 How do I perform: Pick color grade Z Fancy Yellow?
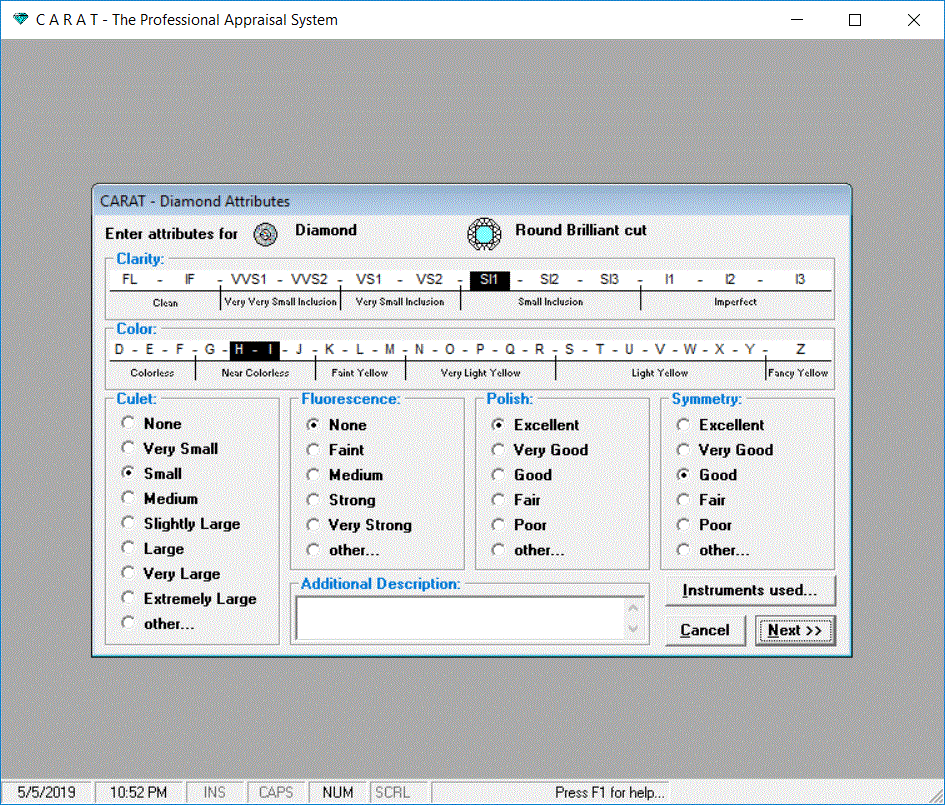pyautogui.click(x=800, y=350)
